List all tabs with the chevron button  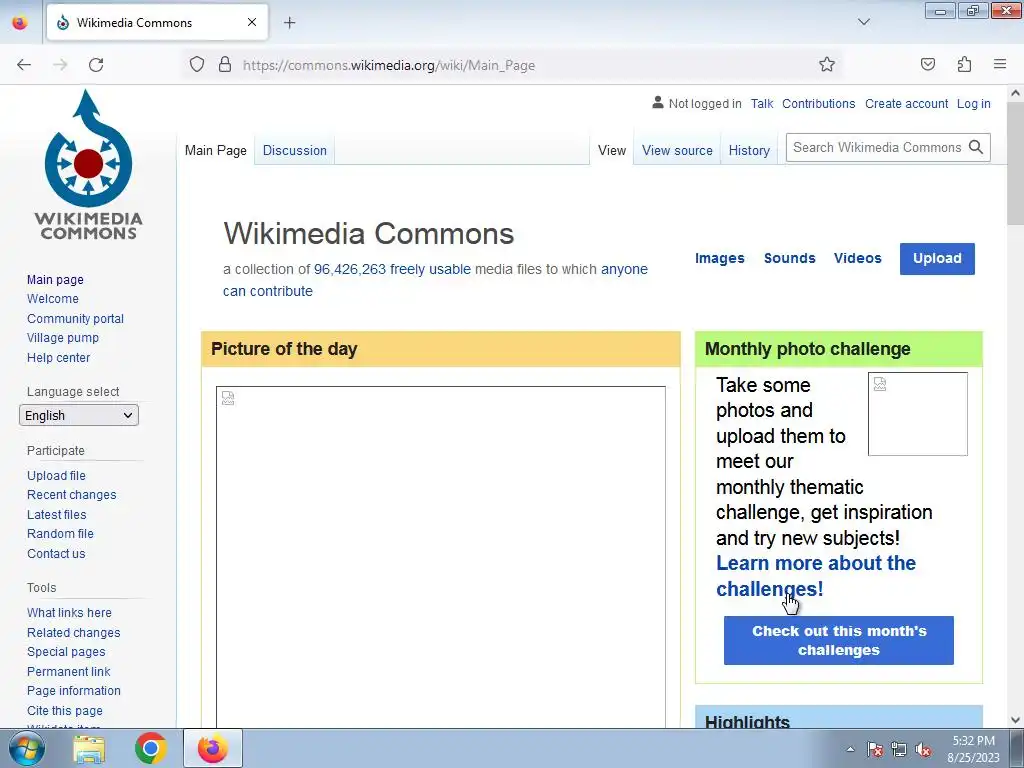pyautogui.click(x=863, y=22)
